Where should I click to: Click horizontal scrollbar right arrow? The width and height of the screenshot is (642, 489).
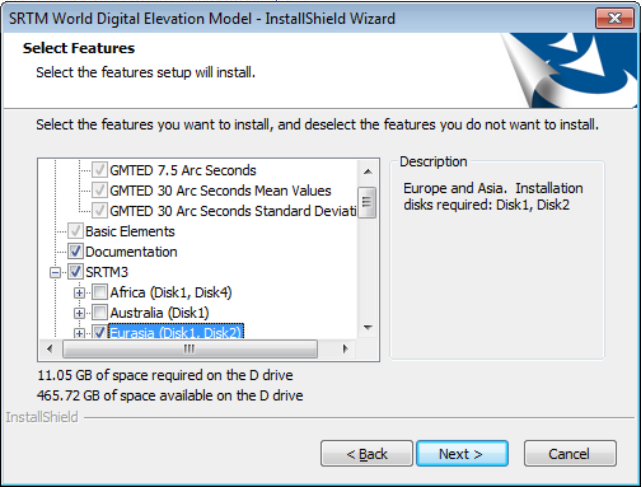[x=346, y=349]
